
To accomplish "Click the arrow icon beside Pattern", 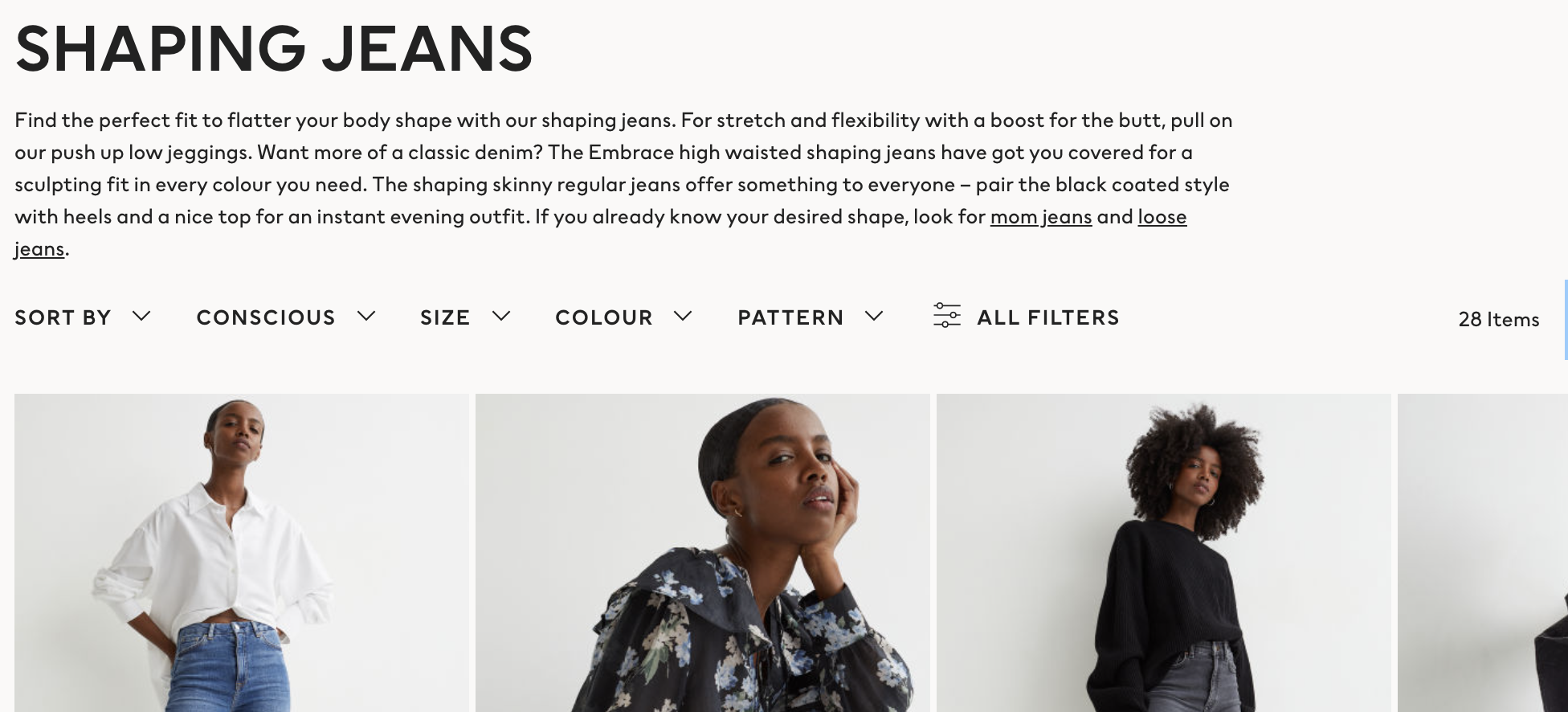I will 874,316.
